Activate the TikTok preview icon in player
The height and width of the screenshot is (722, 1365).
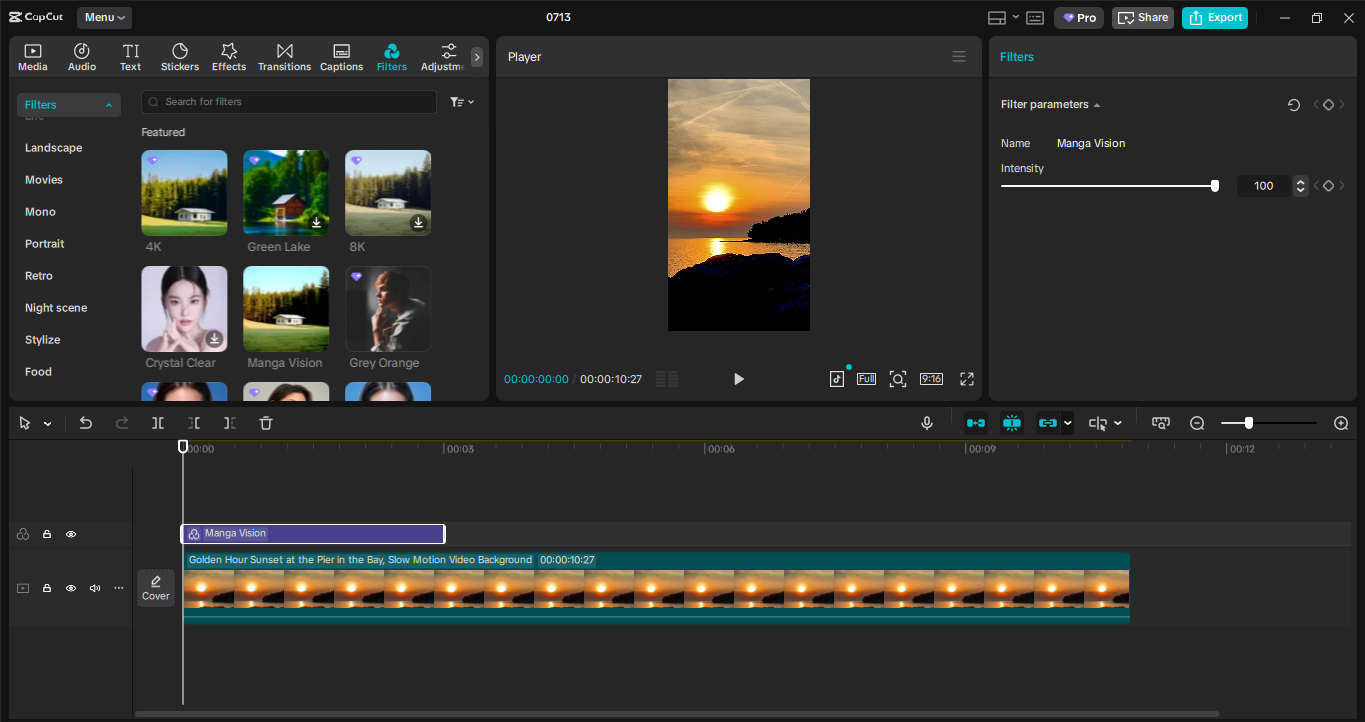(x=837, y=379)
